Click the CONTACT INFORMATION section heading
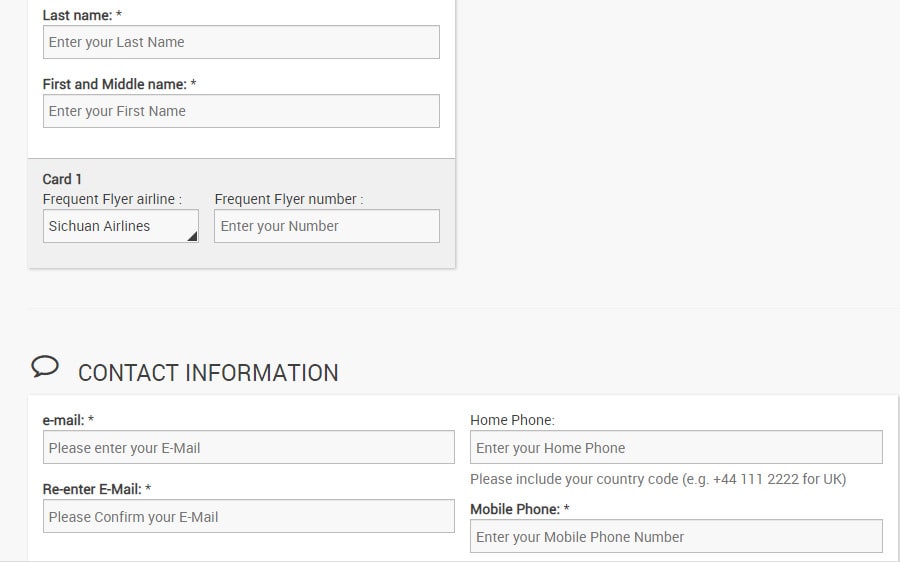This screenshot has width=900, height=562. (208, 373)
